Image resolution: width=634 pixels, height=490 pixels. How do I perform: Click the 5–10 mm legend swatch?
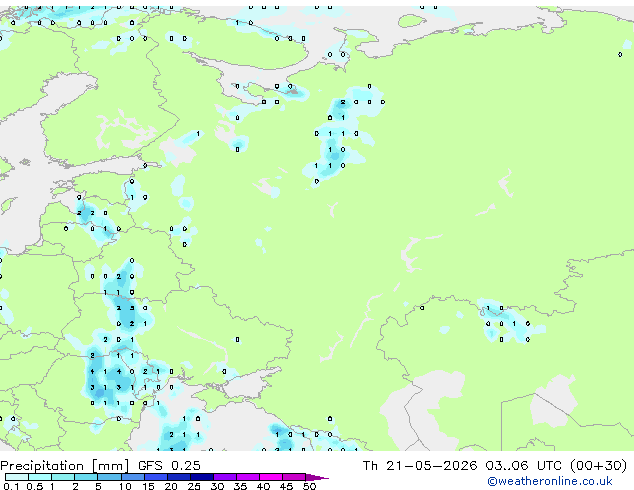click(x=109, y=477)
